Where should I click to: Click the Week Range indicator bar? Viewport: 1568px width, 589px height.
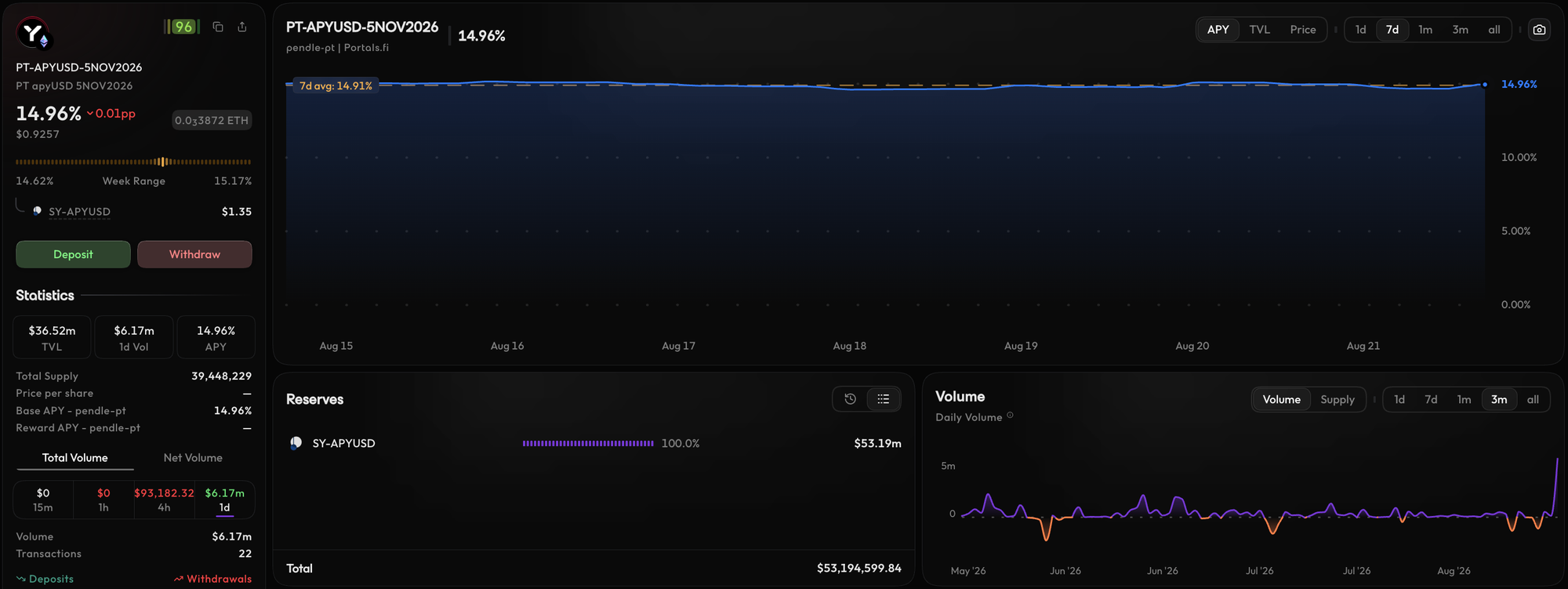point(133,162)
